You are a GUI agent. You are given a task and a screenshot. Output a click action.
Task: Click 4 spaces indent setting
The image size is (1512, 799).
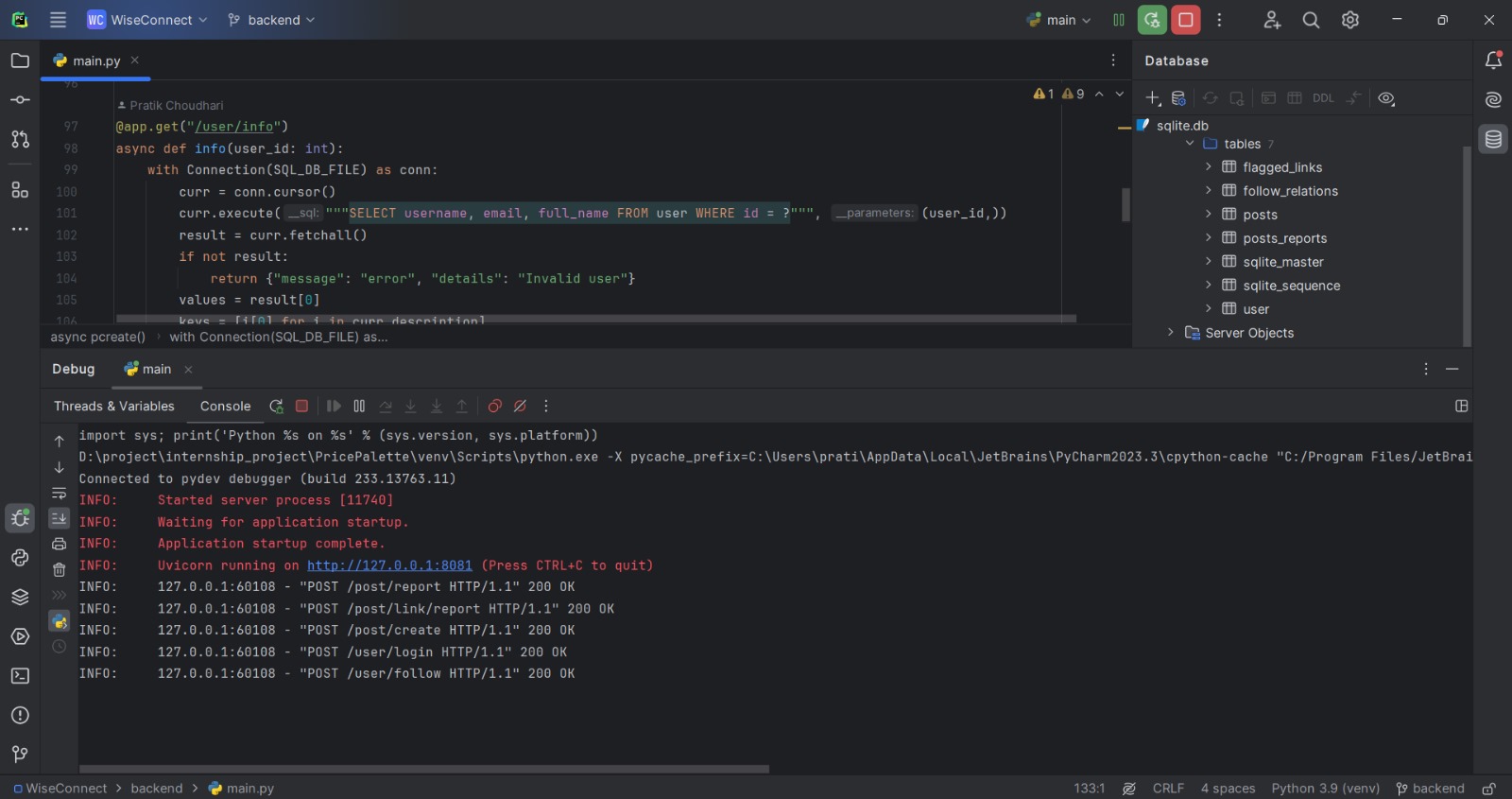click(1228, 788)
